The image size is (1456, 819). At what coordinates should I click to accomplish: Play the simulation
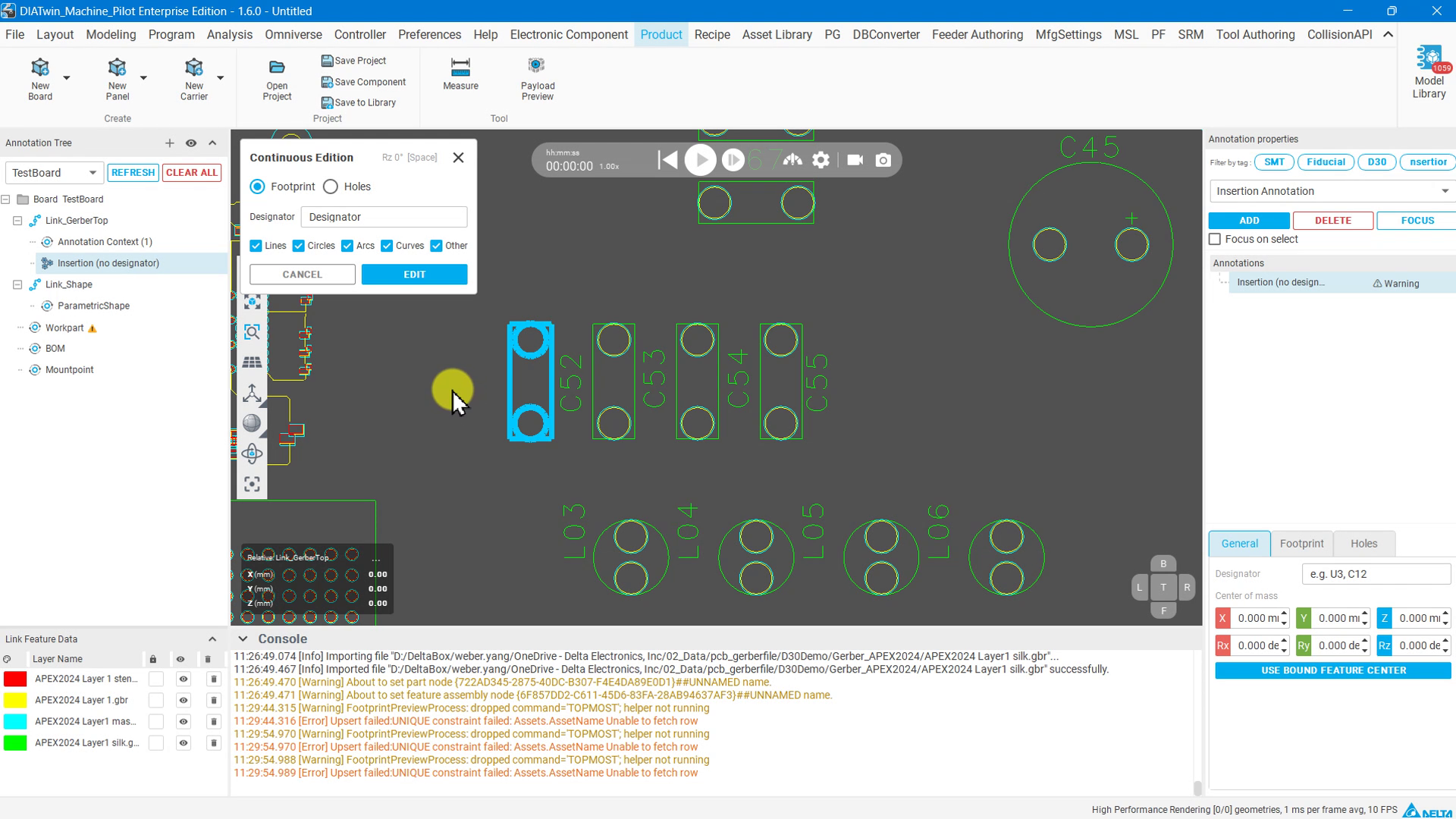700,160
